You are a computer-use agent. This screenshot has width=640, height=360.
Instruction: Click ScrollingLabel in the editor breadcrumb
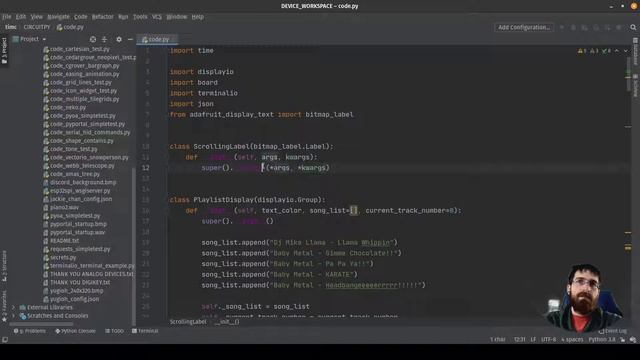(x=188, y=322)
